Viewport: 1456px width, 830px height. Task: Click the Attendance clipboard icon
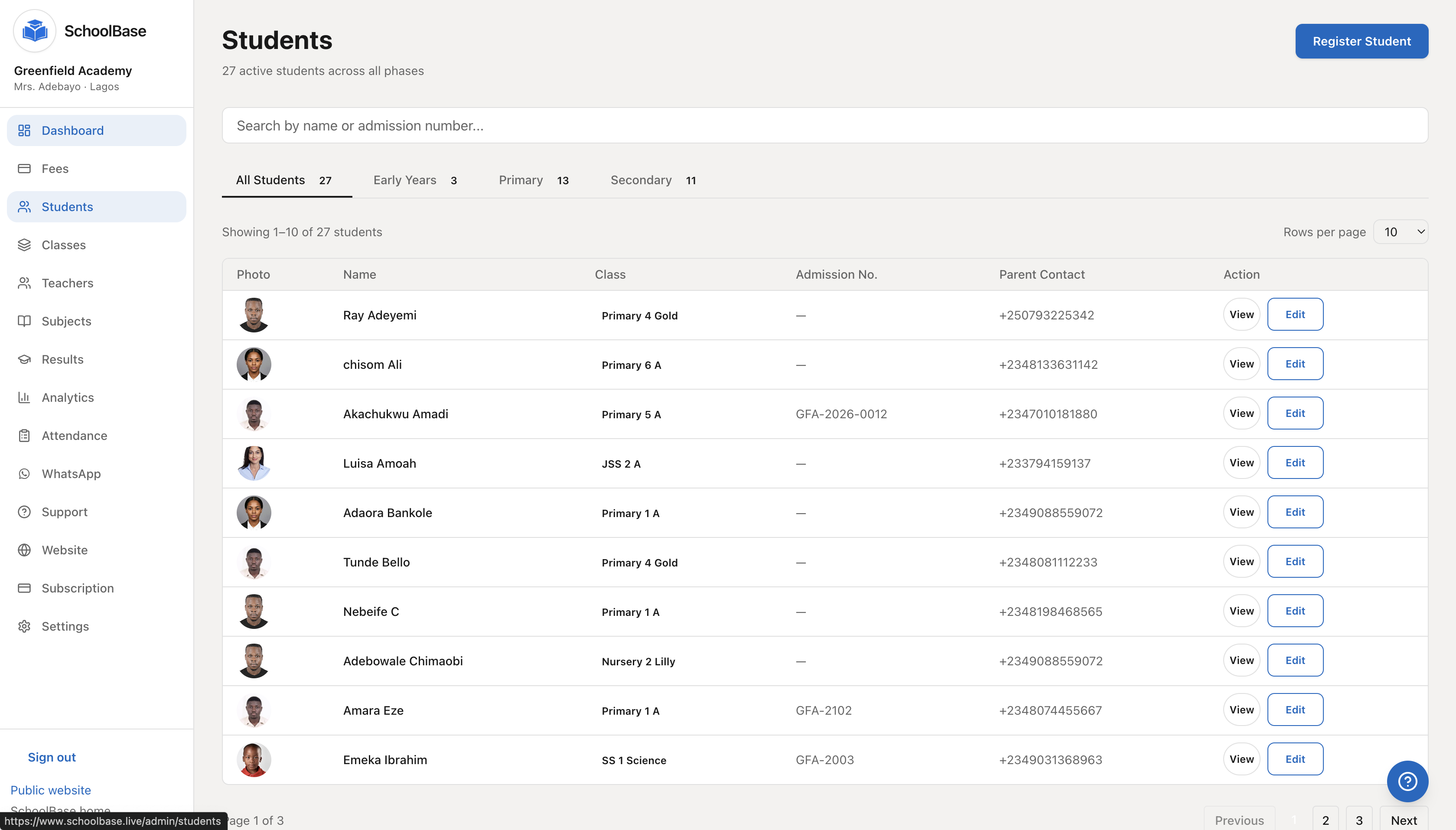click(x=24, y=436)
